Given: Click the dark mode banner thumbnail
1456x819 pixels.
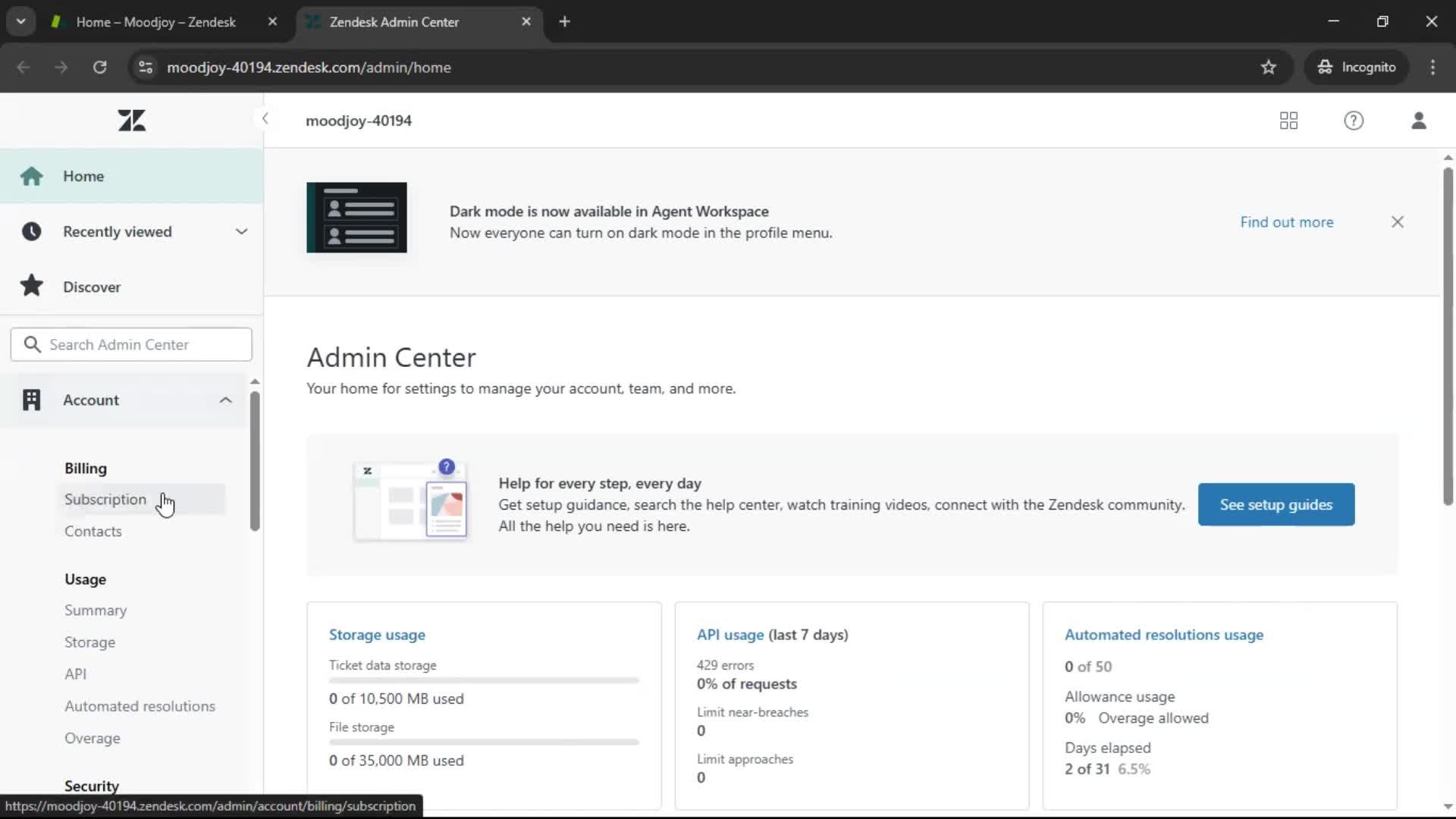Looking at the screenshot, I should pyautogui.click(x=356, y=218).
